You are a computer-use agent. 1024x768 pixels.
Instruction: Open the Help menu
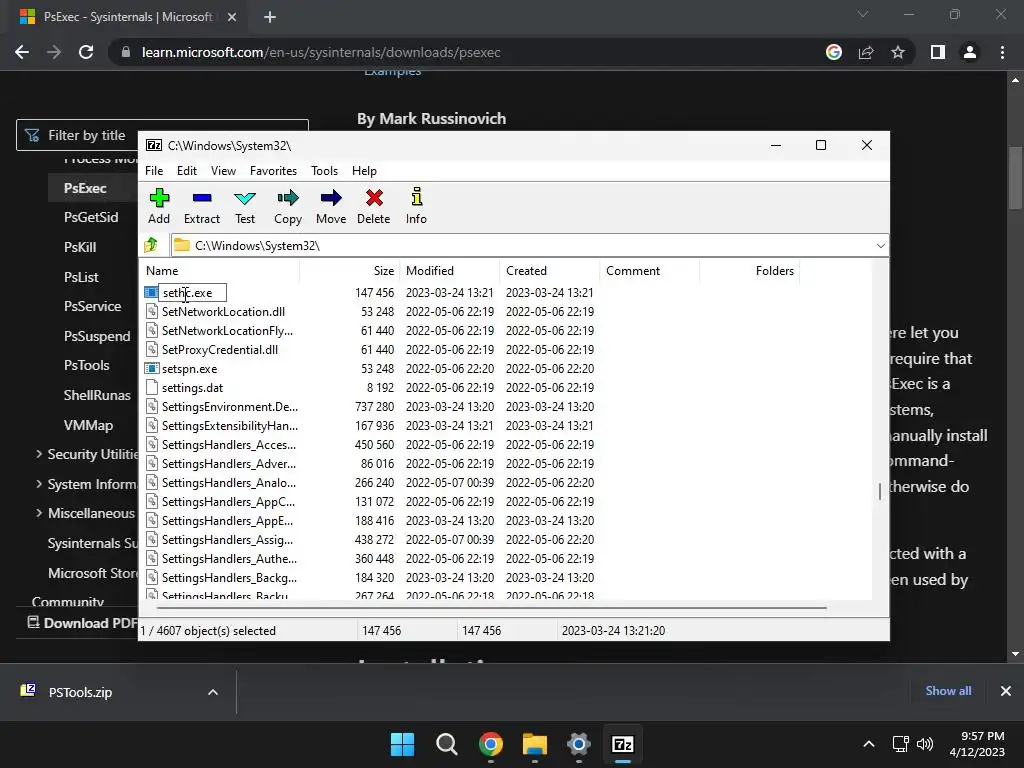click(364, 170)
